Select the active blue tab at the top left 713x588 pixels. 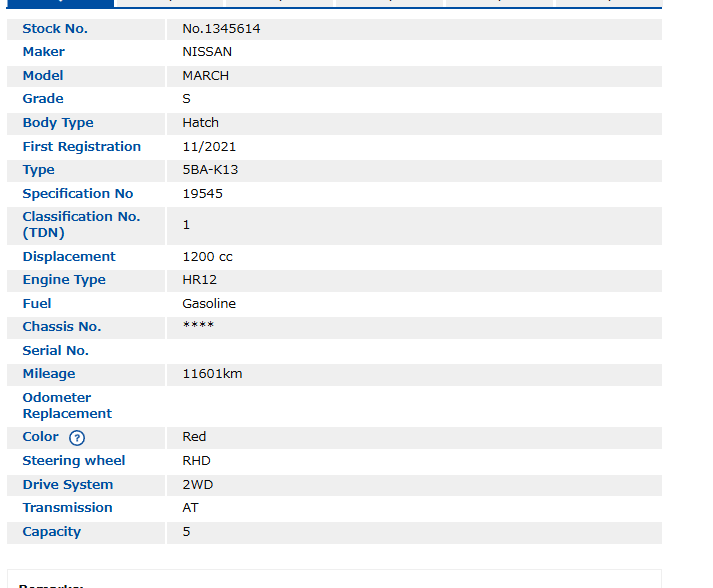click(x=60, y=3)
